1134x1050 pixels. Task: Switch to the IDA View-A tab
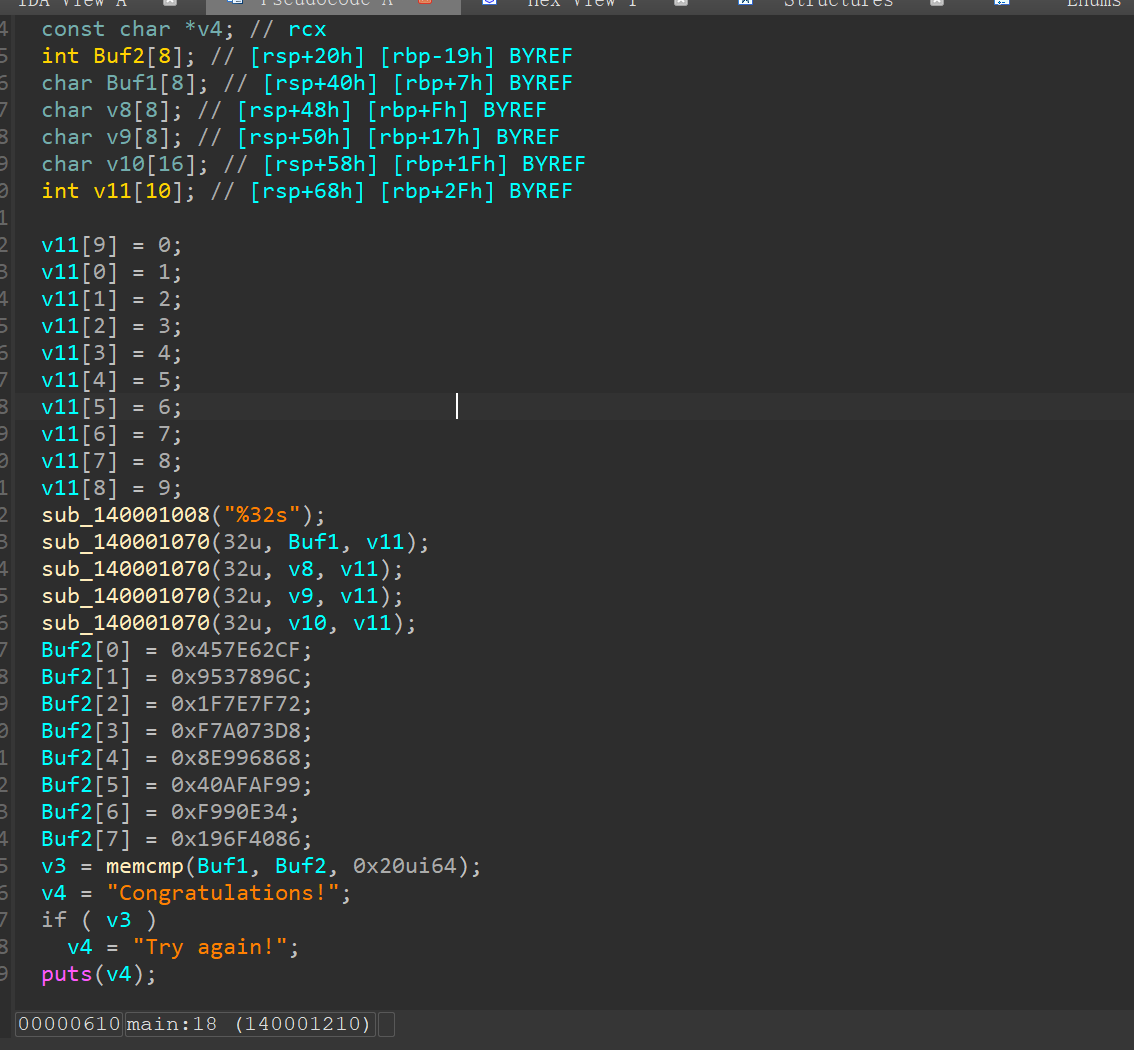75,3
